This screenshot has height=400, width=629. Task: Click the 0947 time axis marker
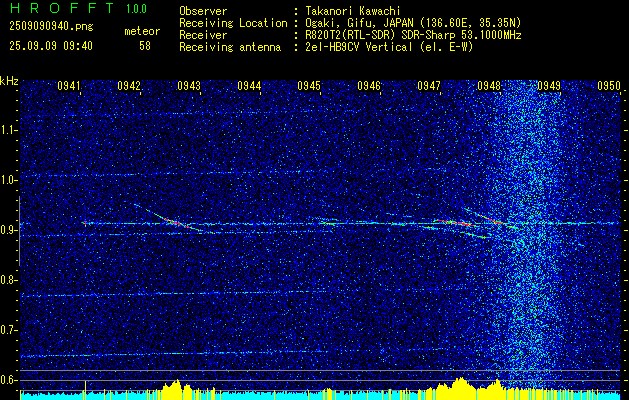[429, 85]
